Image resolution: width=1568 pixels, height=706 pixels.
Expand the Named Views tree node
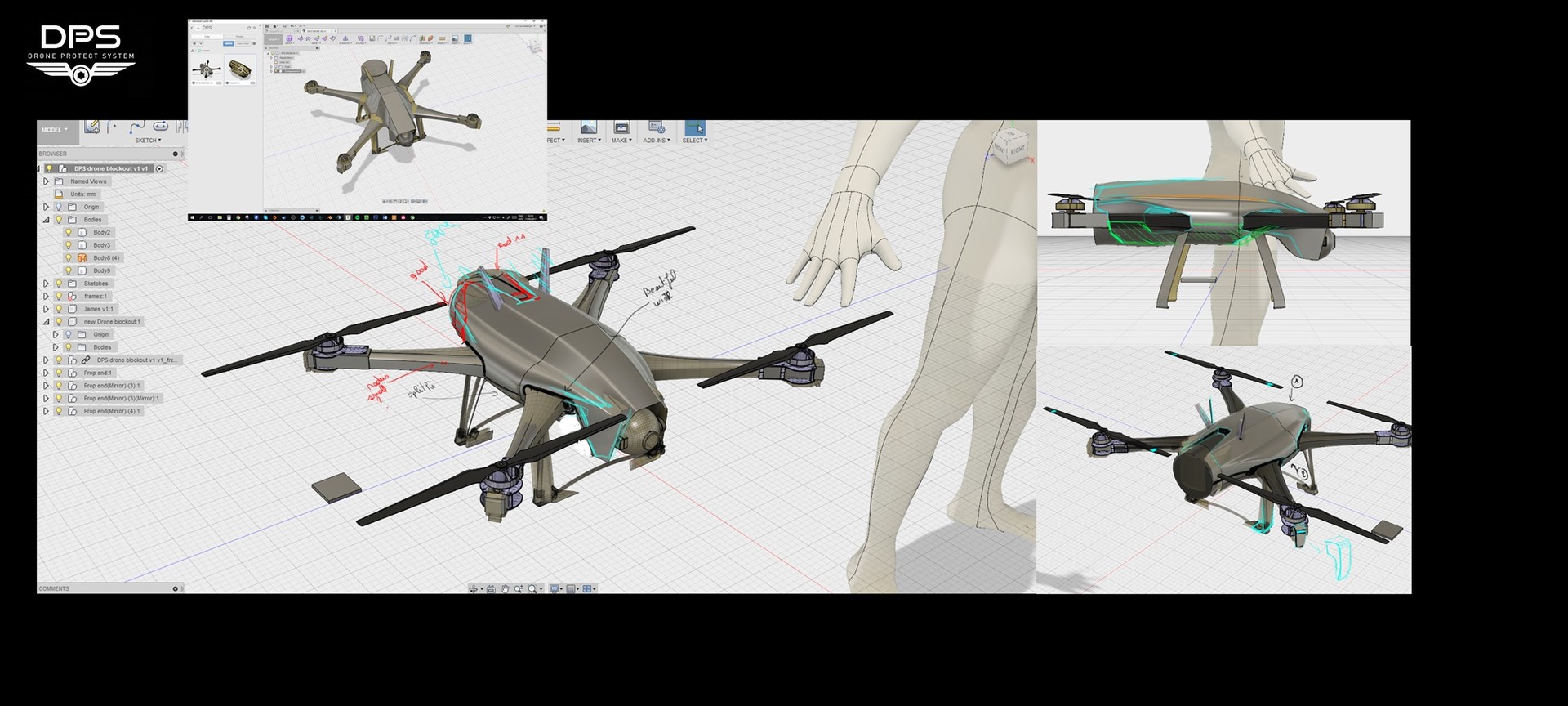point(46,181)
